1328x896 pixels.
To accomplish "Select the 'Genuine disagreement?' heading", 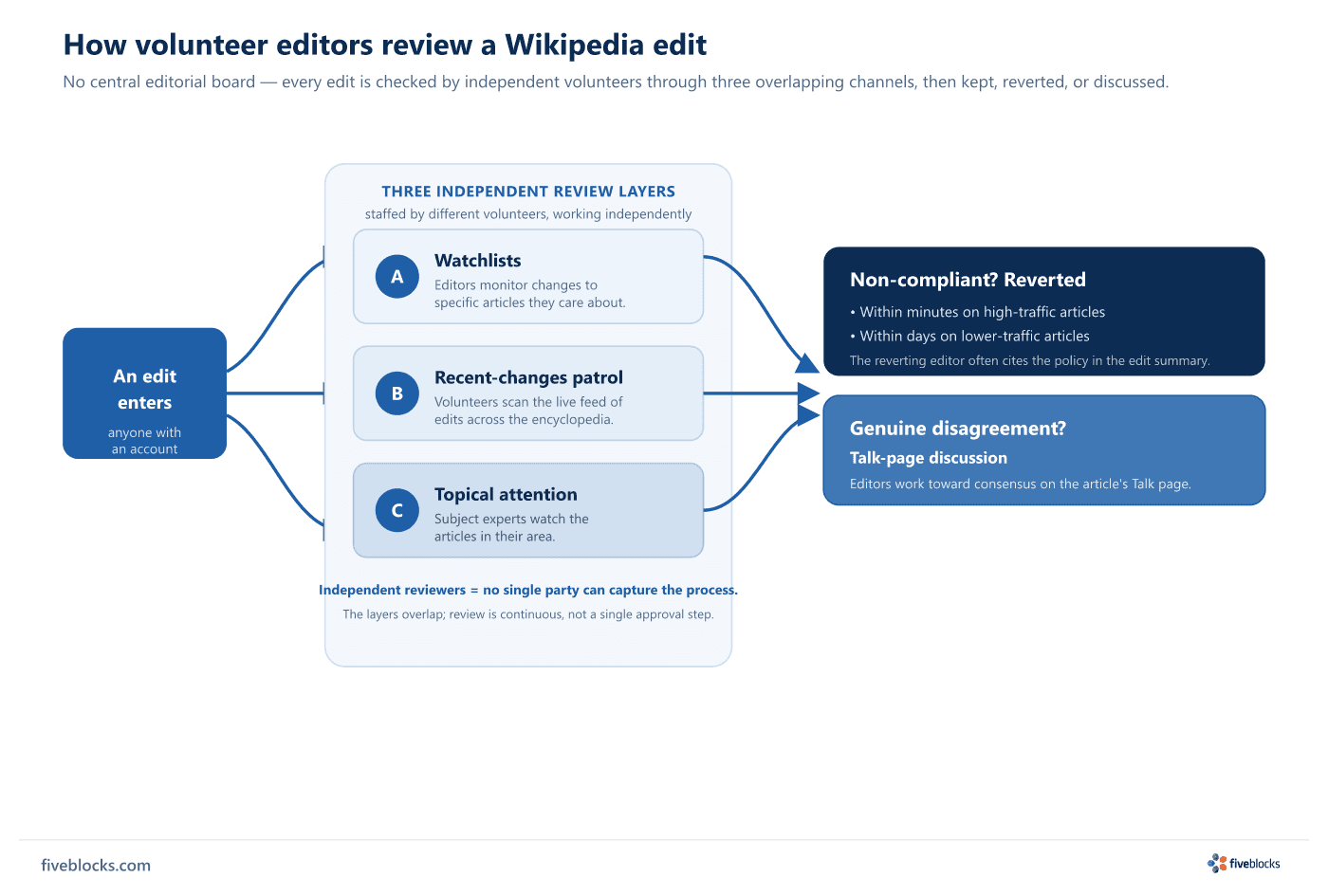I will 958,429.
